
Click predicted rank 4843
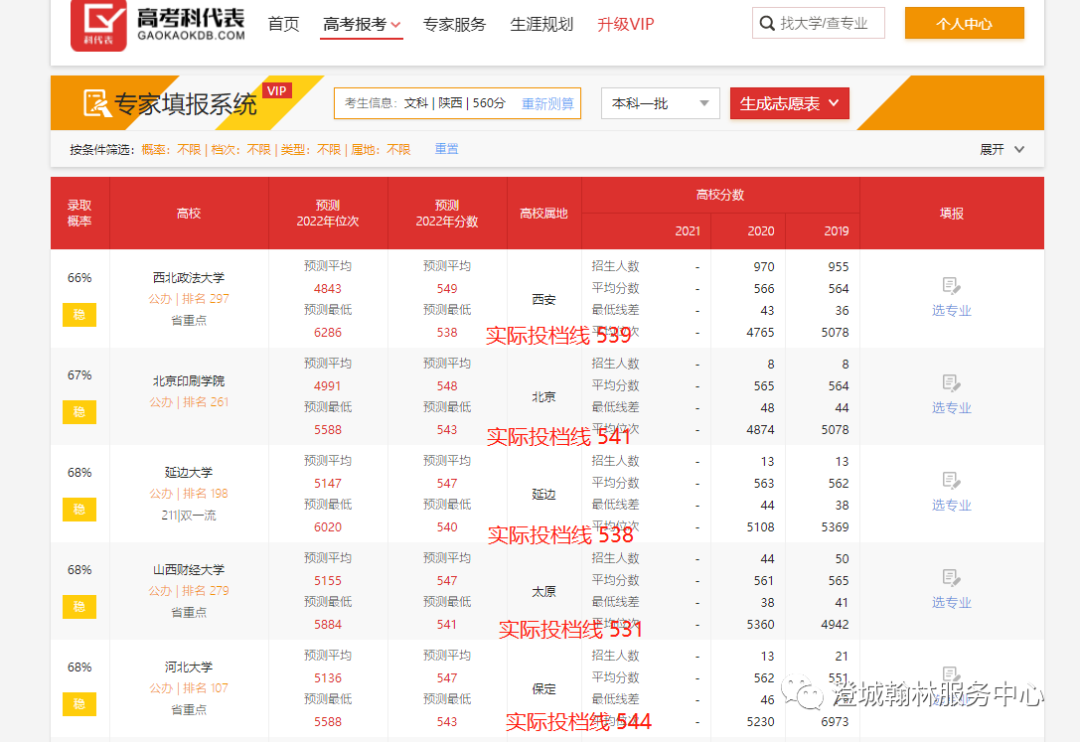coord(328,289)
